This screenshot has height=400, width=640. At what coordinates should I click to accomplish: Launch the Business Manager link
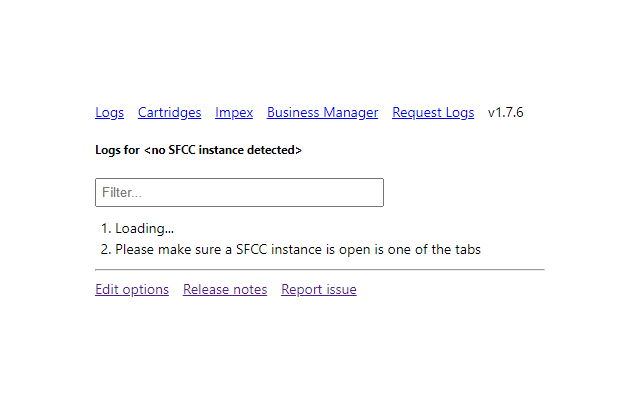click(322, 113)
